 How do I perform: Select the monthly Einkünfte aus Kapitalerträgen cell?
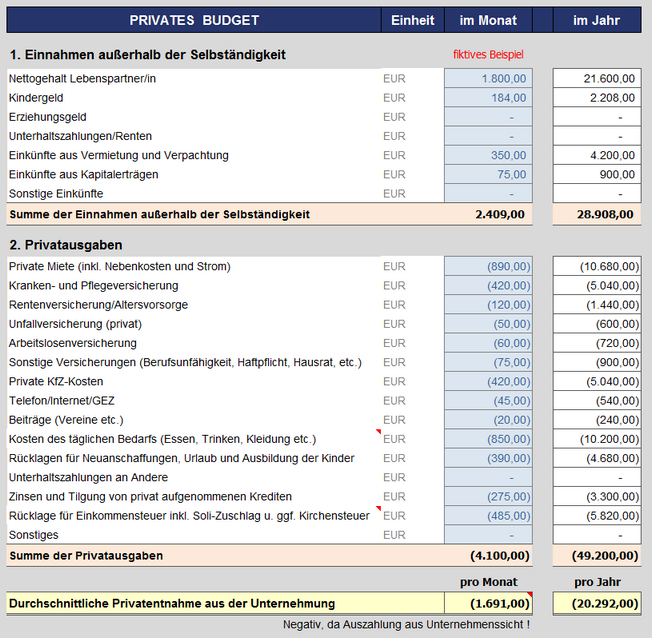coord(488,174)
